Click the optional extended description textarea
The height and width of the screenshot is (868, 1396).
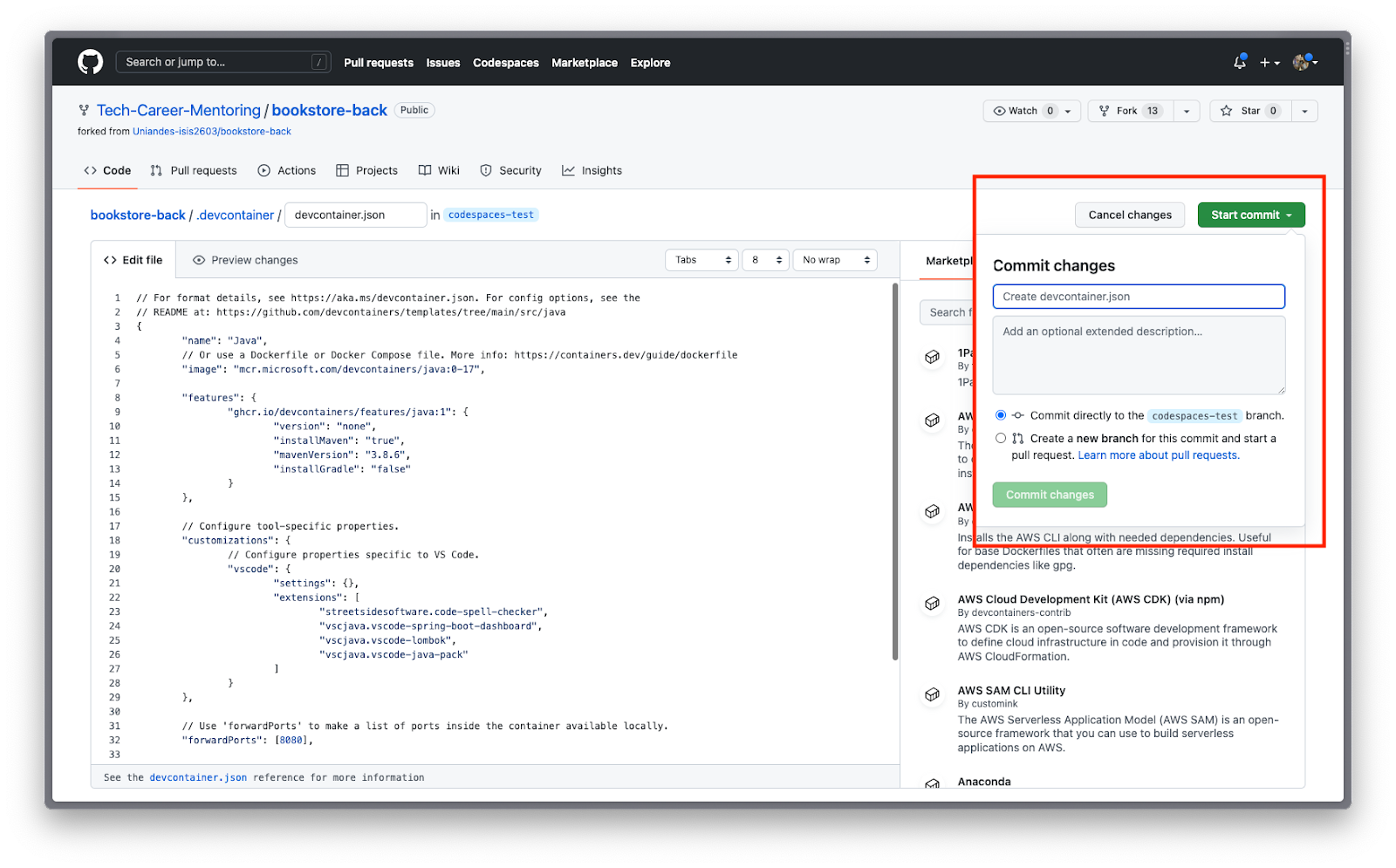coord(1139,355)
